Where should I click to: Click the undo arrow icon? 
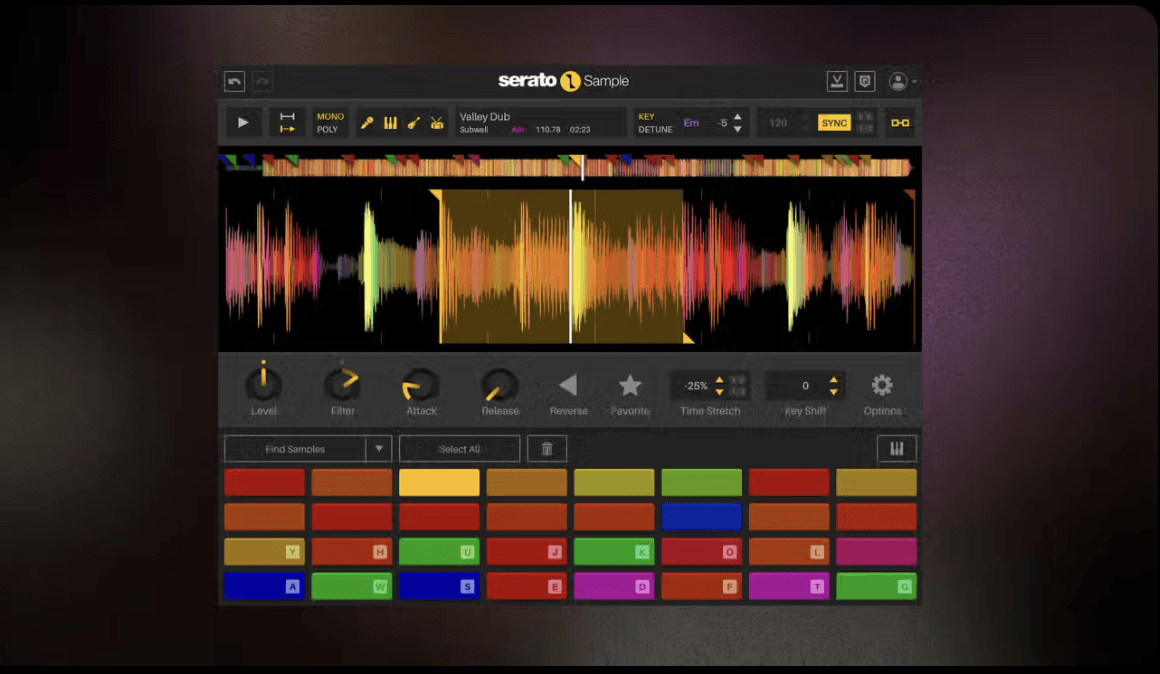(x=235, y=81)
